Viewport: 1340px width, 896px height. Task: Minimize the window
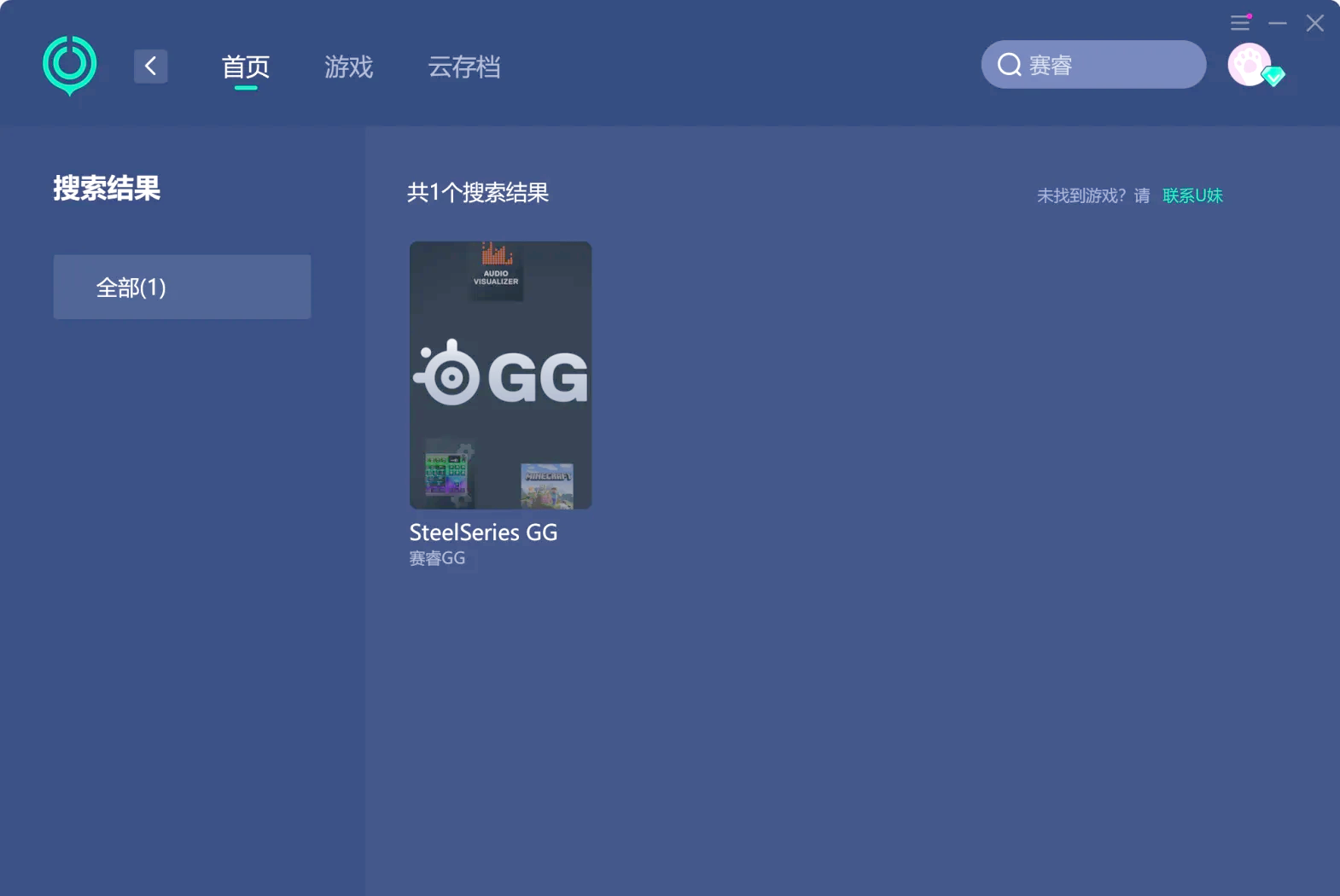1278,23
